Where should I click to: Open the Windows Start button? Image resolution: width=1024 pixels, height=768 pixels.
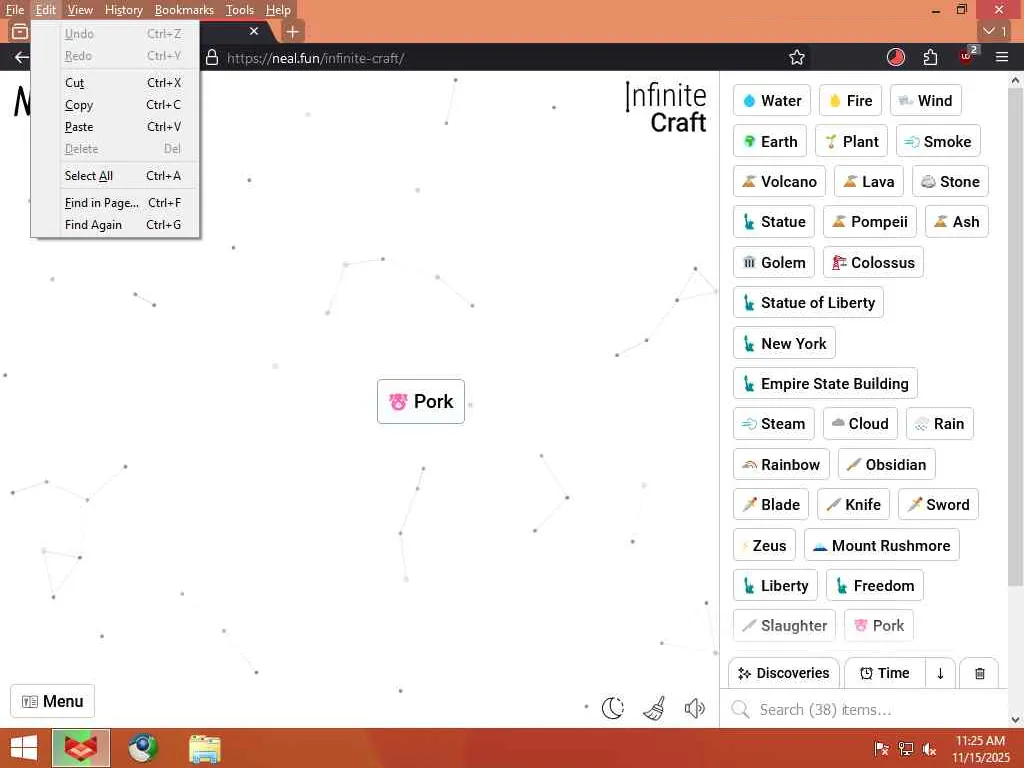24,748
